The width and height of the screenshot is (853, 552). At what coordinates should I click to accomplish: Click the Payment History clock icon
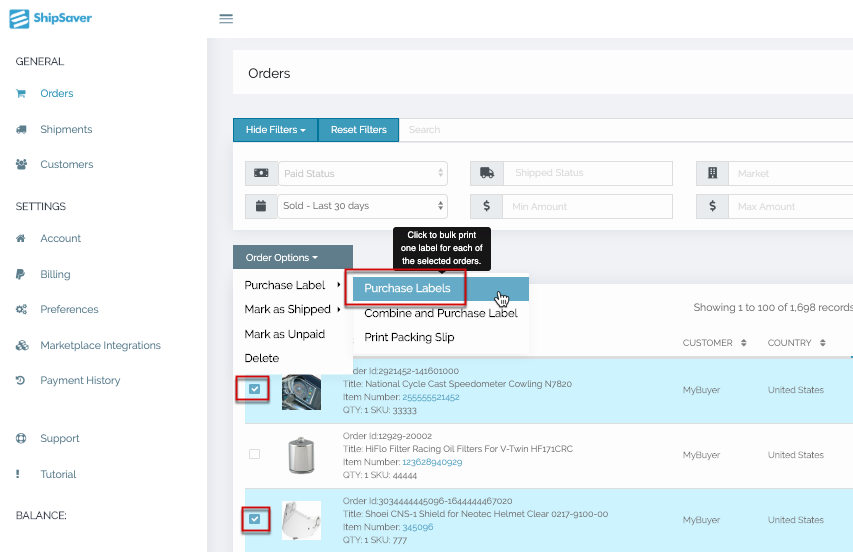pyautogui.click(x=21, y=381)
